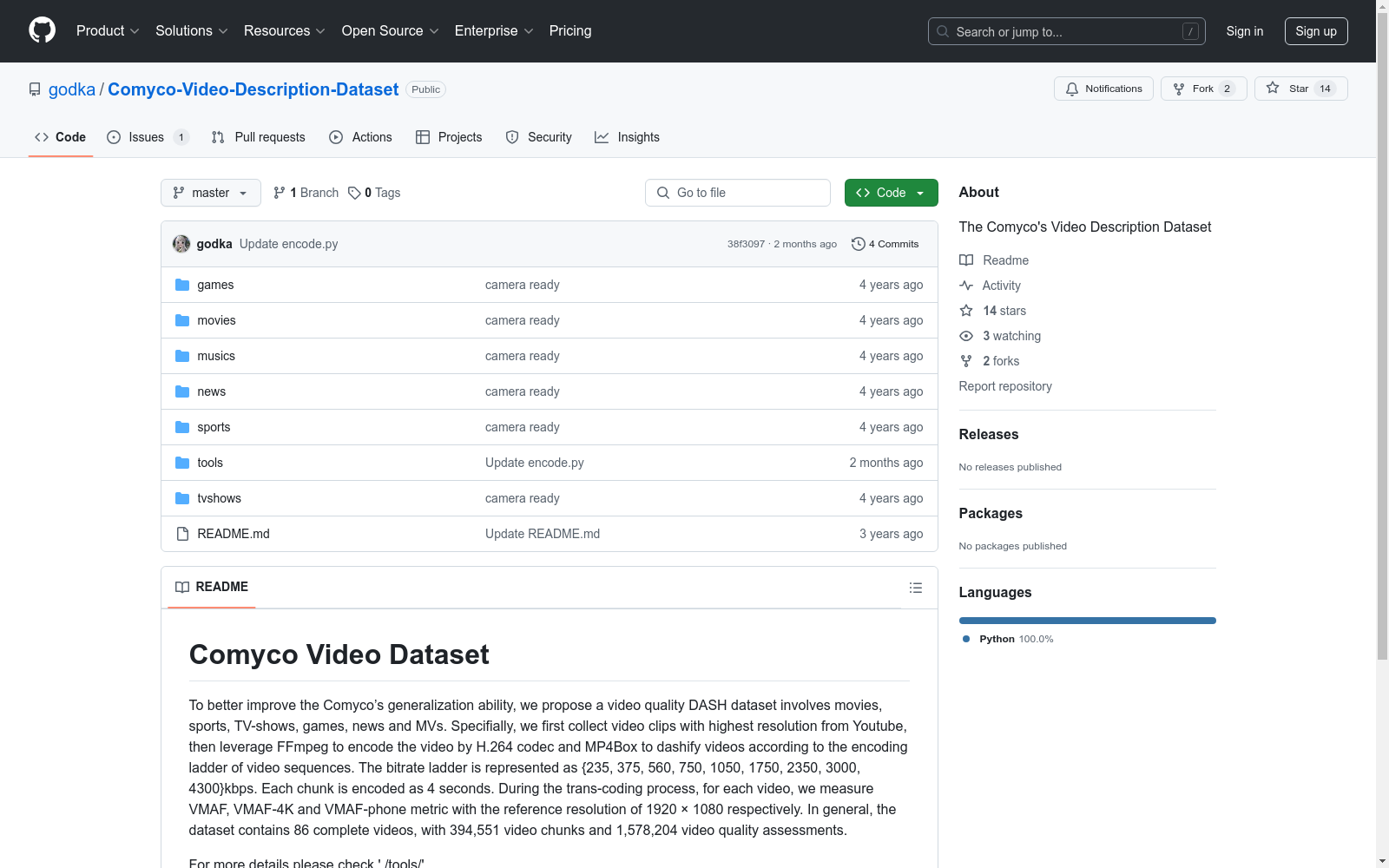Open the Pricing page

click(570, 31)
